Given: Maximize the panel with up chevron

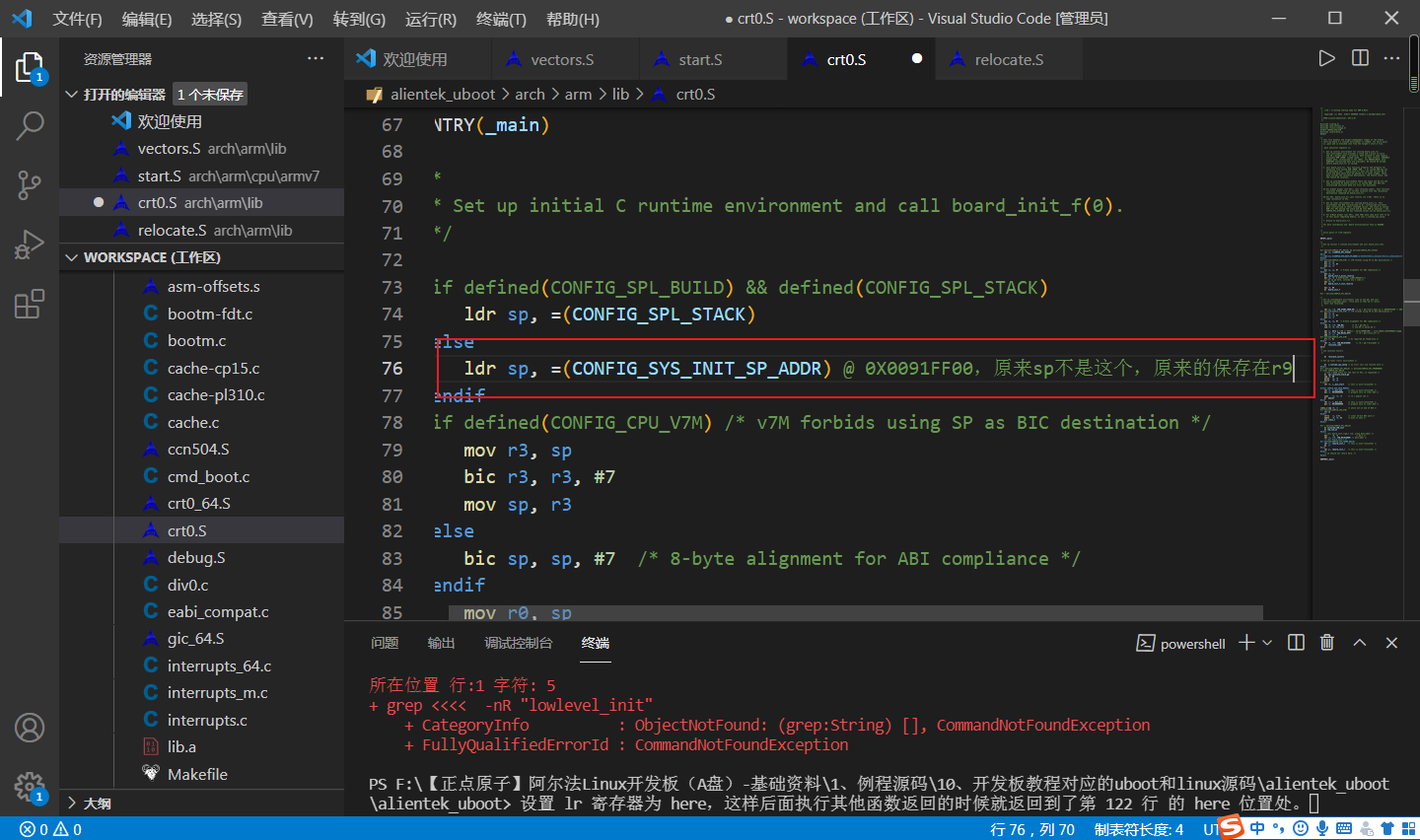Looking at the screenshot, I should click(x=1359, y=643).
